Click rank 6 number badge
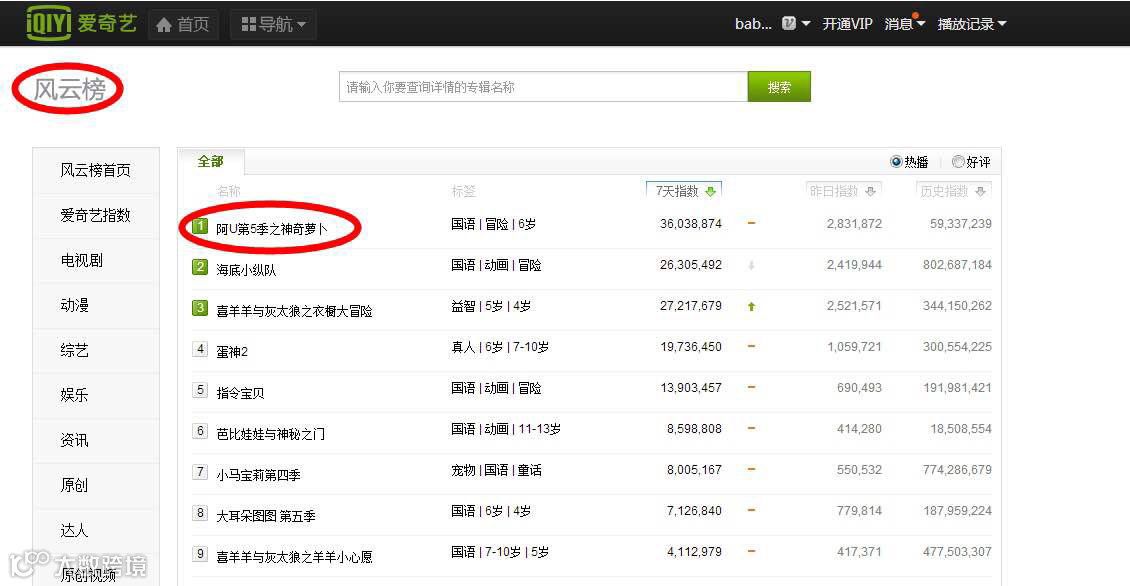Viewport: 1130px width, 586px height. click(x=200, y=432)
